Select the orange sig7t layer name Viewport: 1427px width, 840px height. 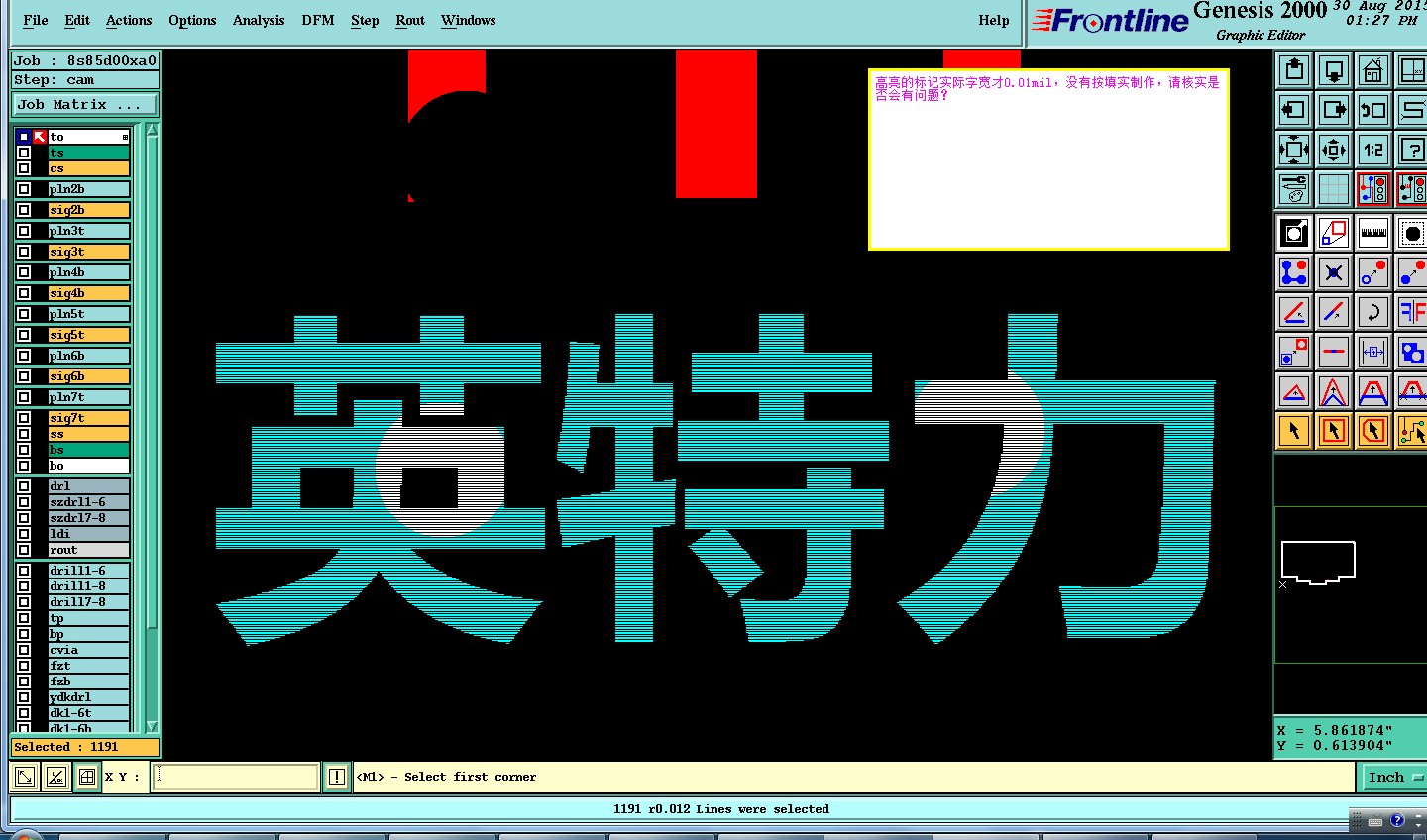[89, 418]
